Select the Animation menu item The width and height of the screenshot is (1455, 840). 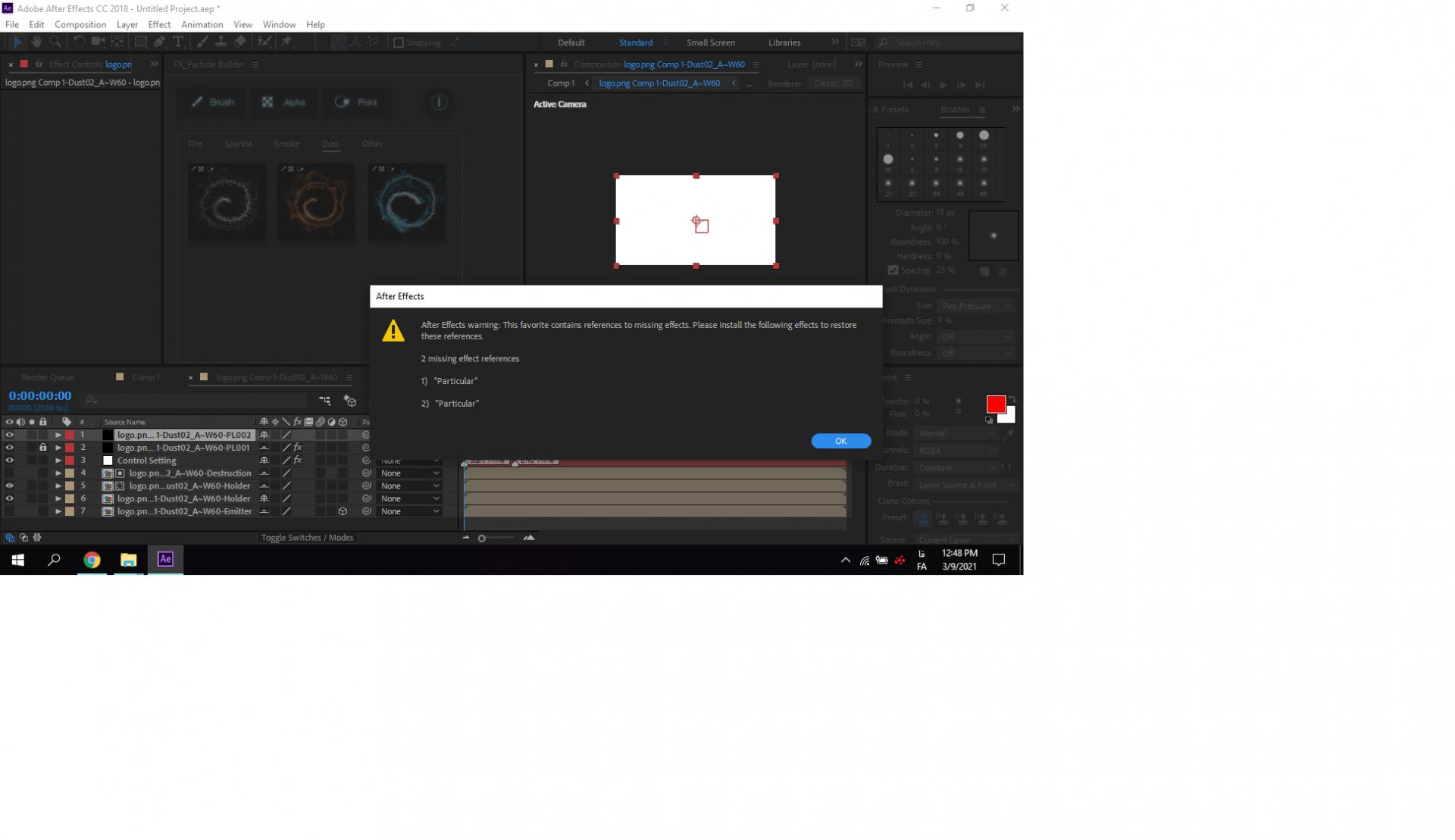201,24
